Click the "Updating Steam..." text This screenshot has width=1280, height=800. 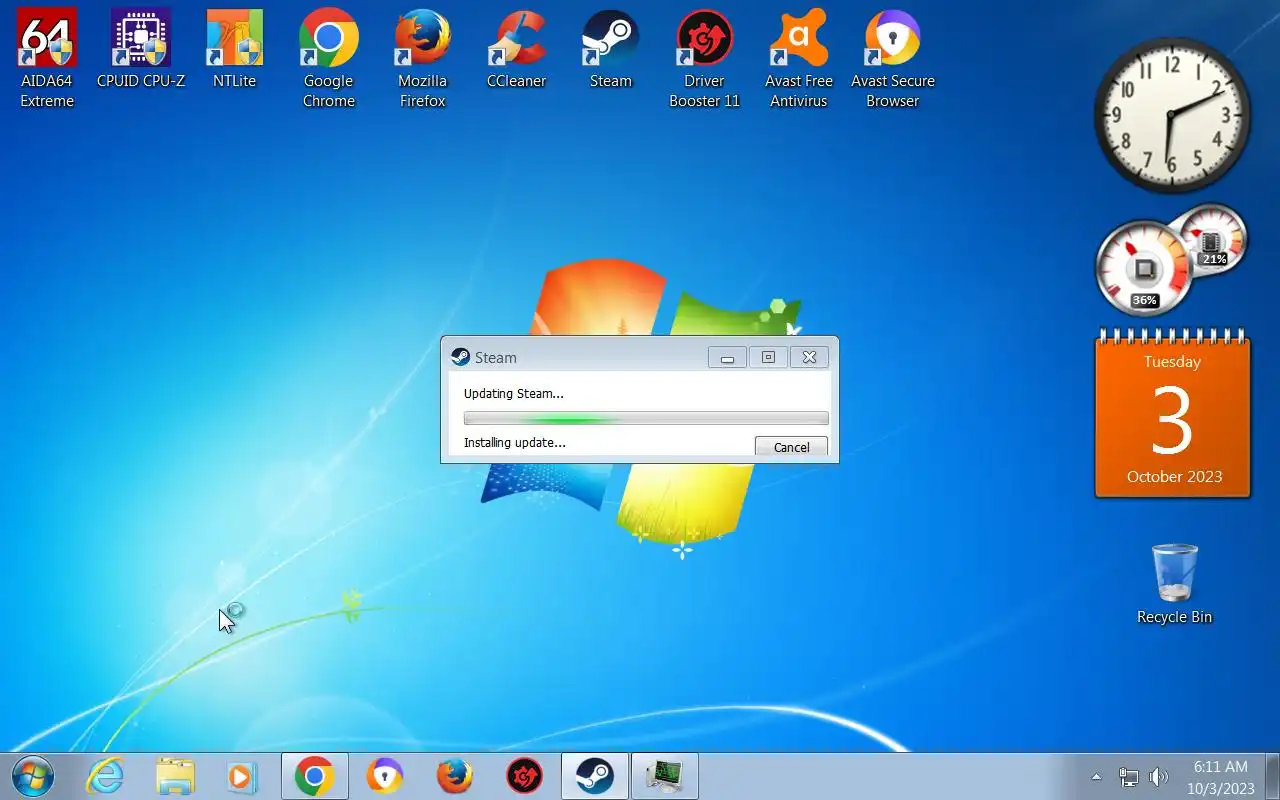(514, 393)
